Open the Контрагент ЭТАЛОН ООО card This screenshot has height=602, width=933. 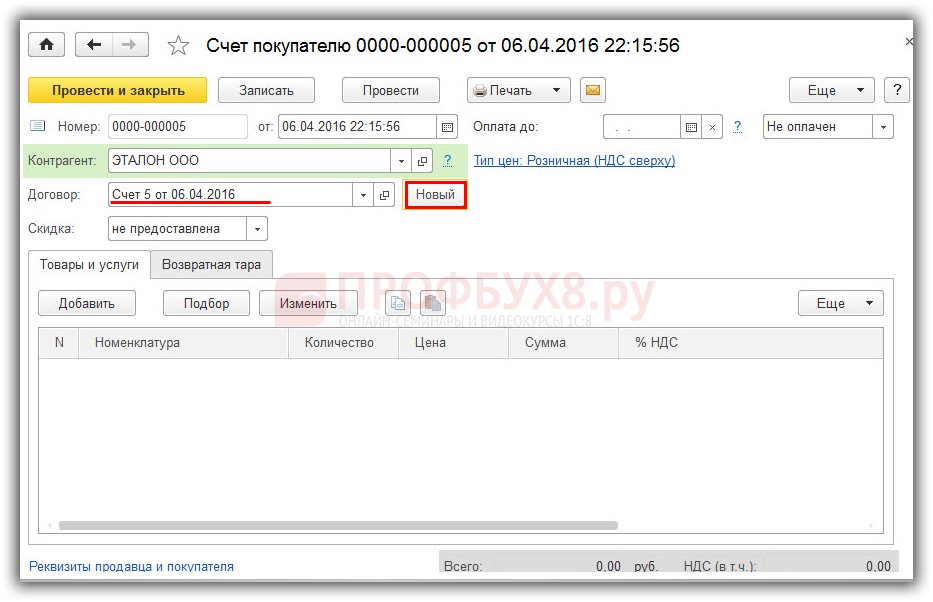click(x=422, y=161)
